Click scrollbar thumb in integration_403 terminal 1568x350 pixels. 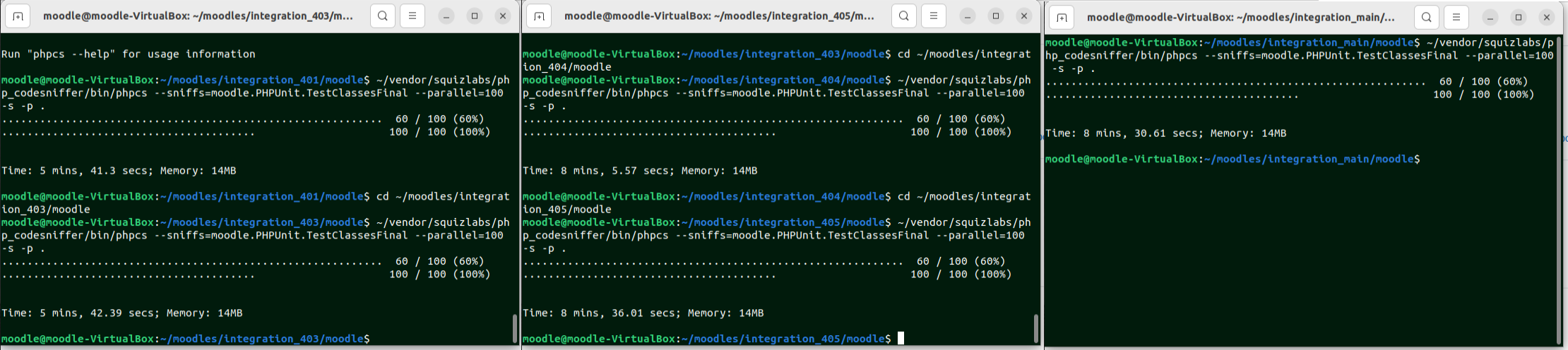pyautogui.click(x=515, y=328)
